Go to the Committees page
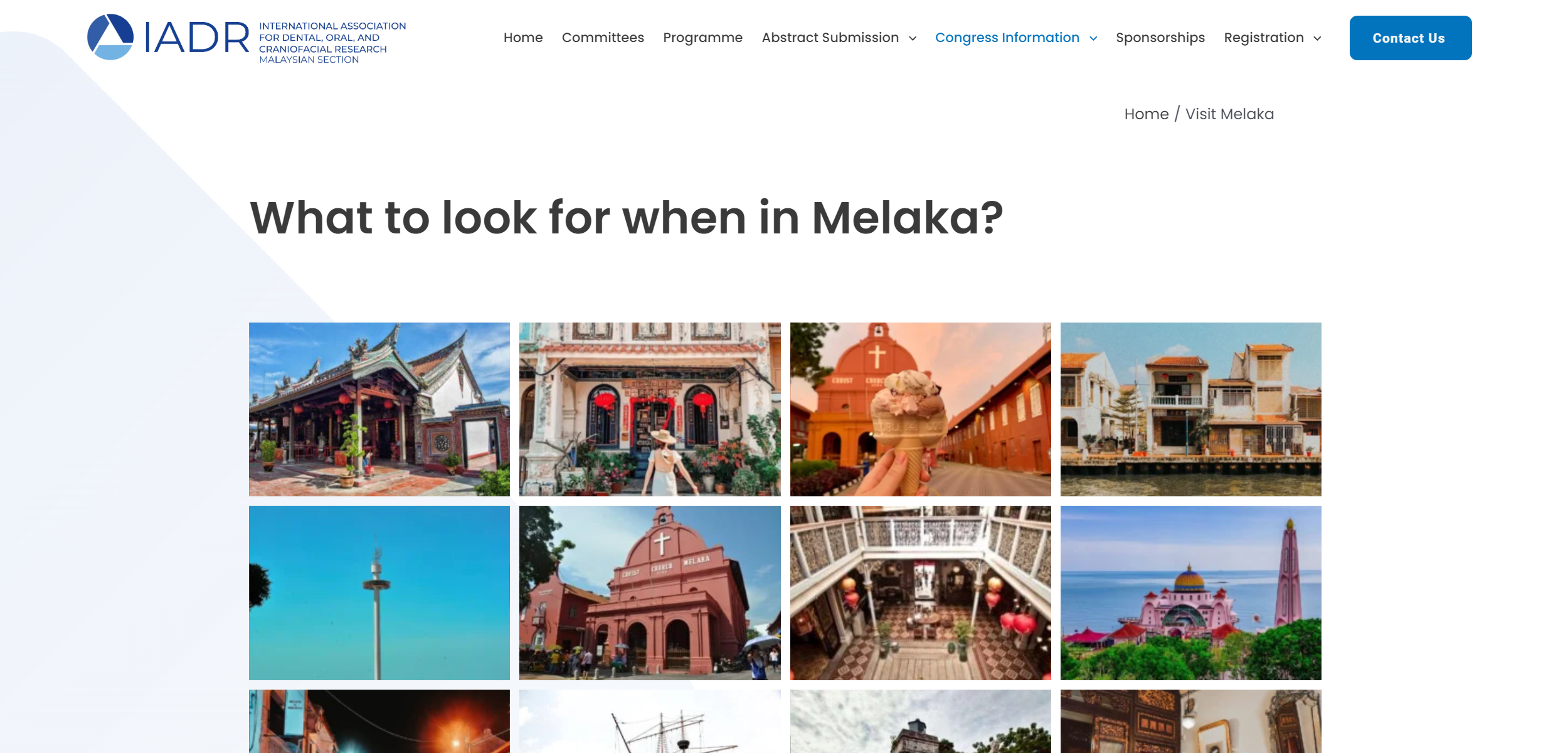1568x753 pixels. pos(603,38)
